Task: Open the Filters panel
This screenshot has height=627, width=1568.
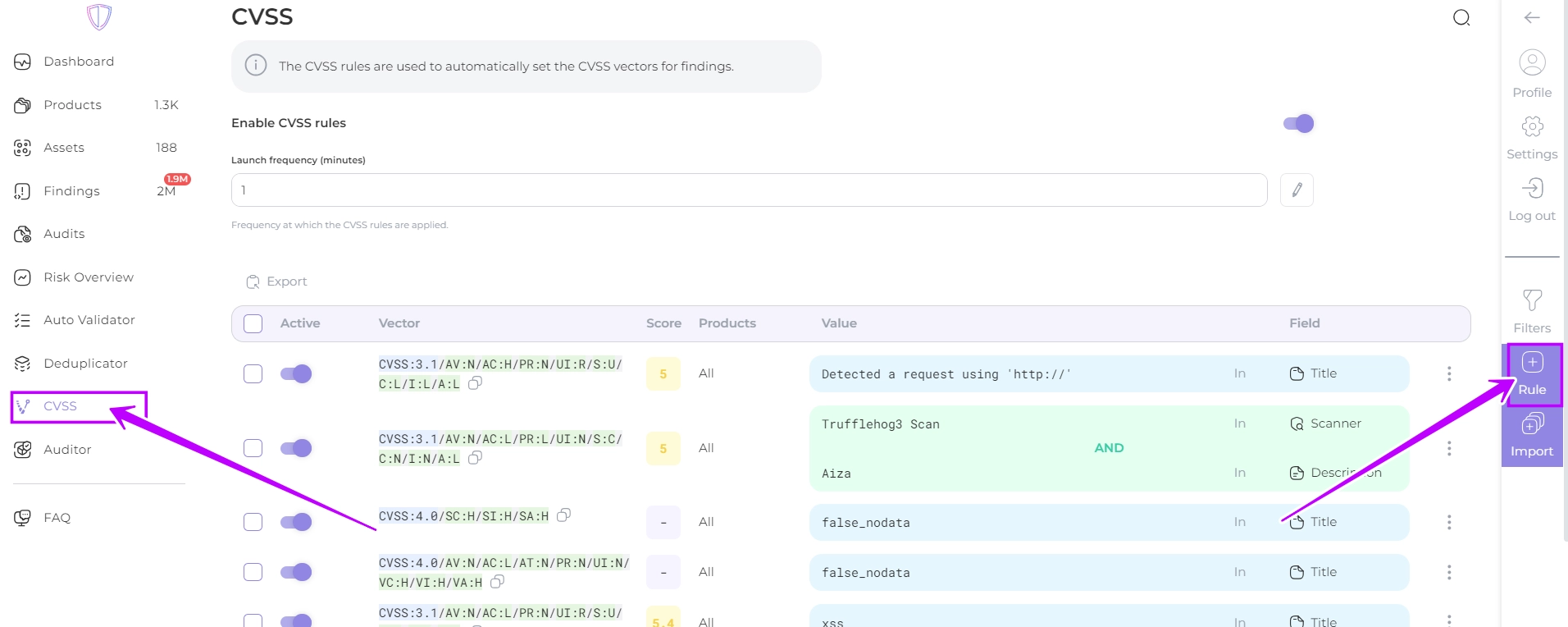Action: 1531,311
